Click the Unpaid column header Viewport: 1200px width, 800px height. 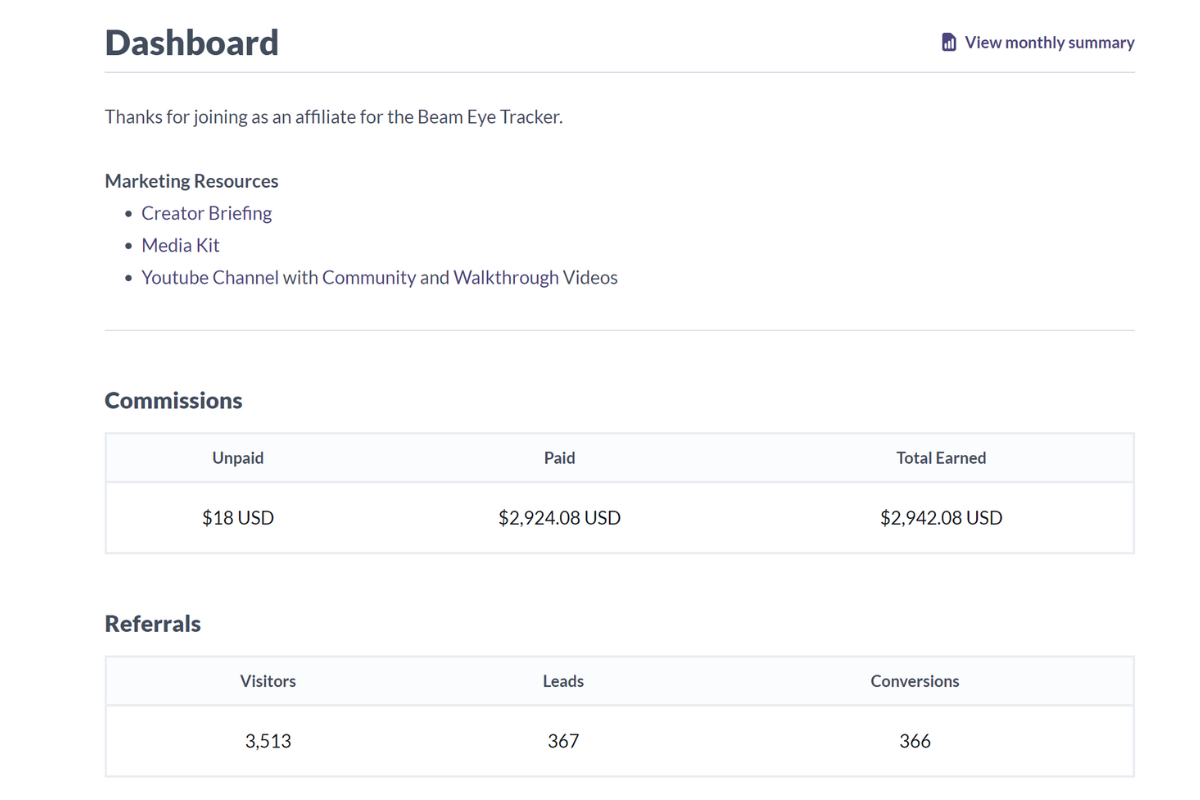pyautogui.click(x=238, y=458)
